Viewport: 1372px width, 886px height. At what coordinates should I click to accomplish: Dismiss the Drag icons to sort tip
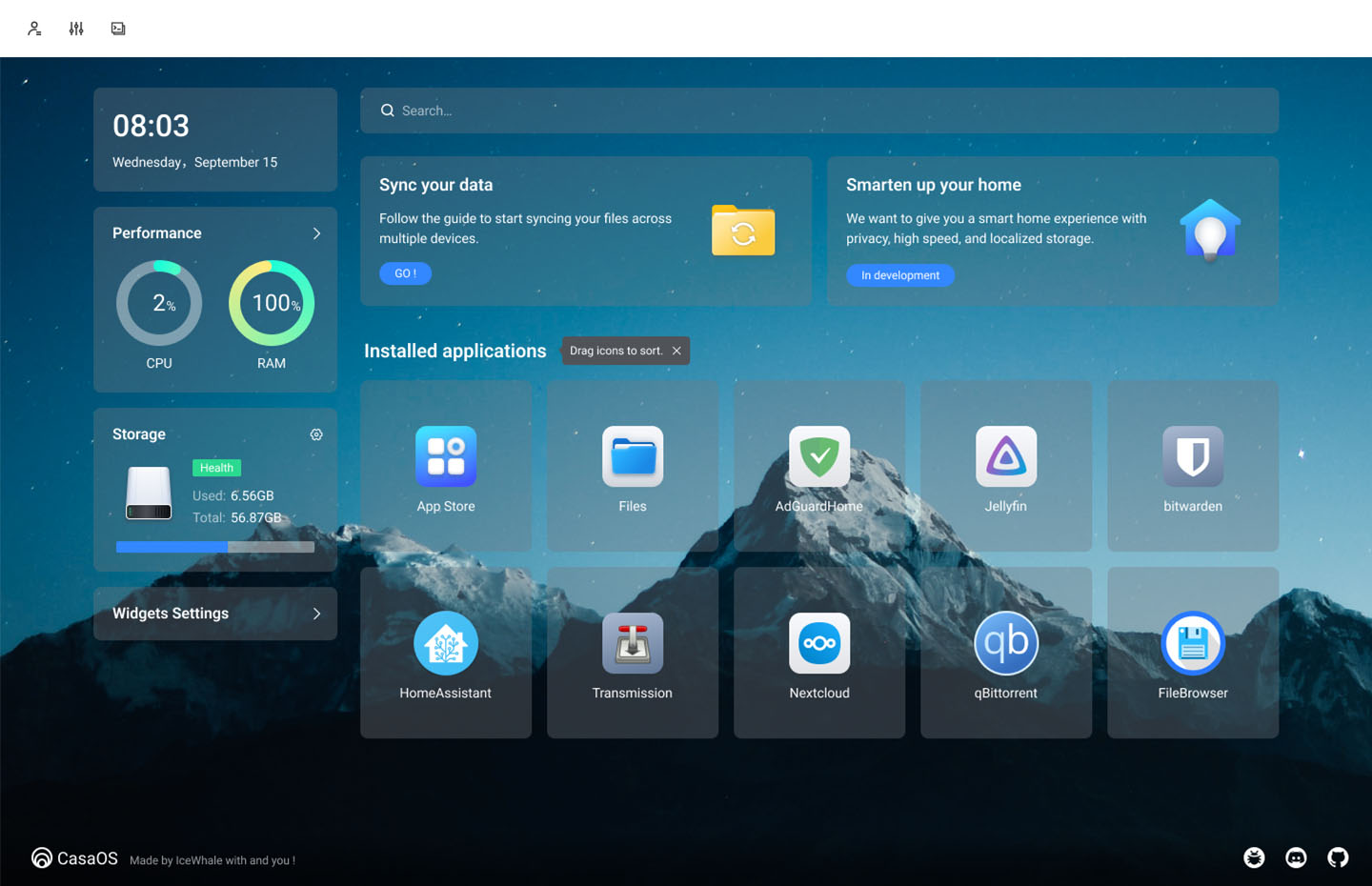pos(676,351)
